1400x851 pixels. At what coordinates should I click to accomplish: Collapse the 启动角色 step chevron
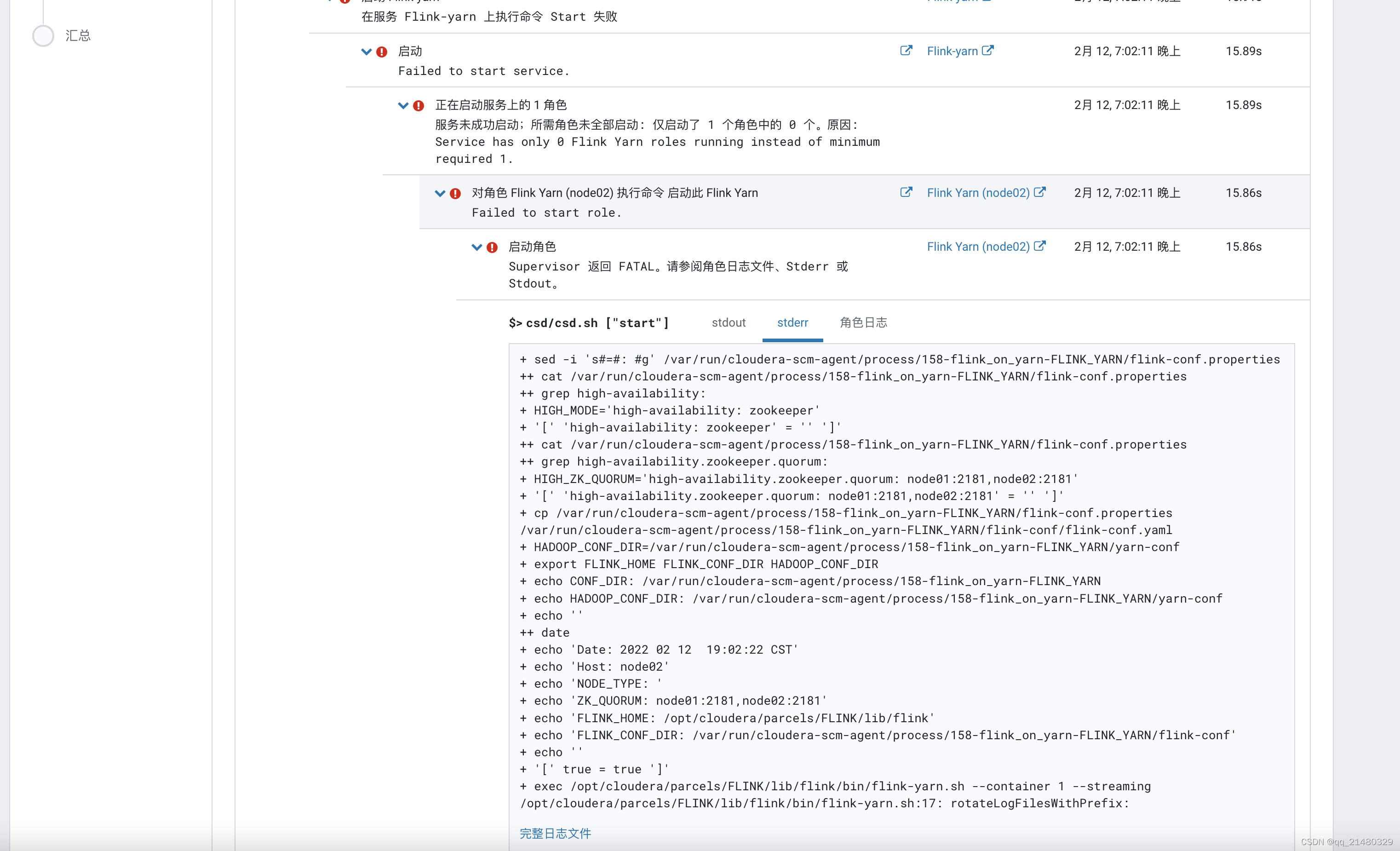pos(476,247)
